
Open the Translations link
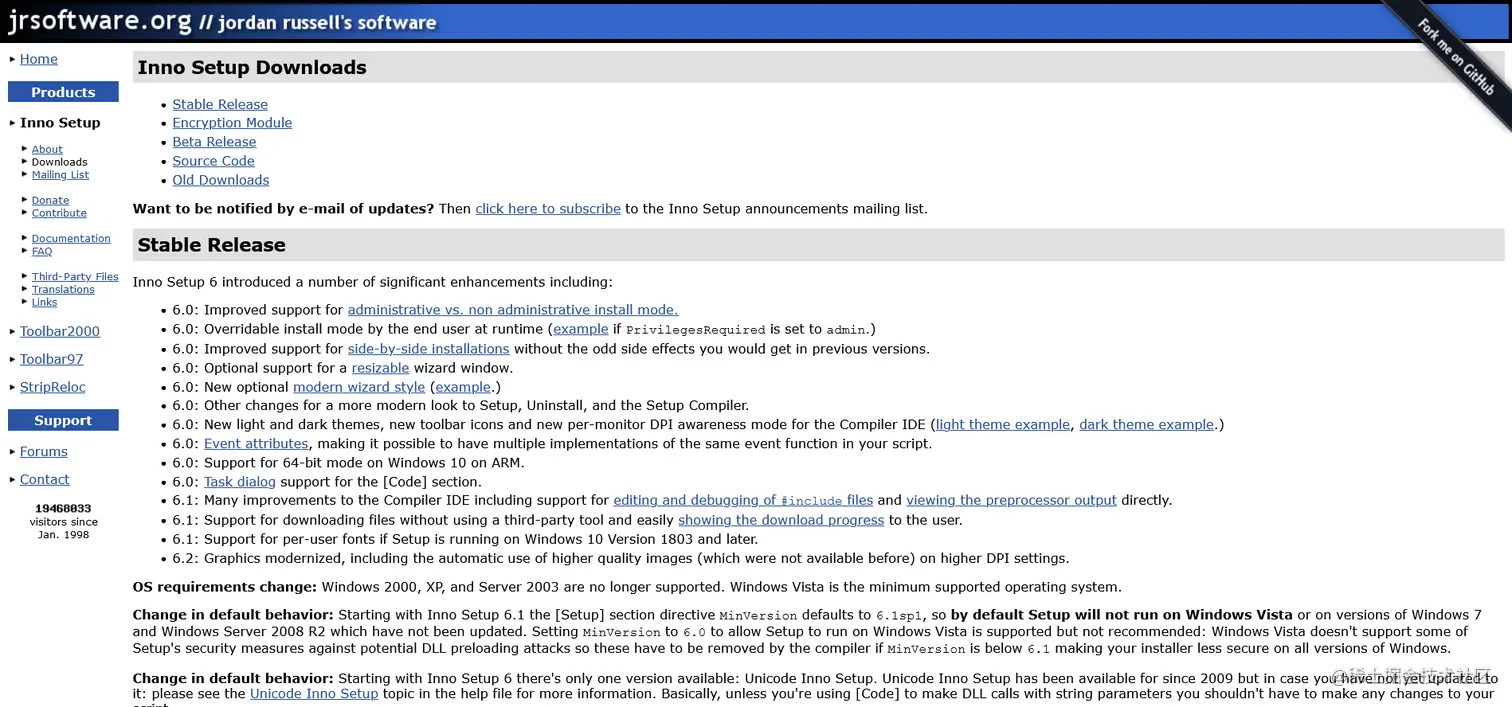point(63,290)
